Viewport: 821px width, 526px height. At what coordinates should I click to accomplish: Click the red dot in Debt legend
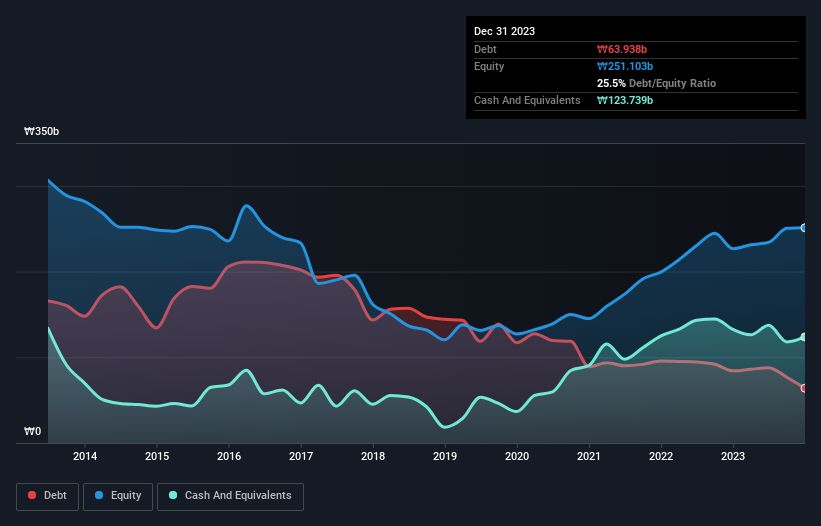[x=32, y=495]
